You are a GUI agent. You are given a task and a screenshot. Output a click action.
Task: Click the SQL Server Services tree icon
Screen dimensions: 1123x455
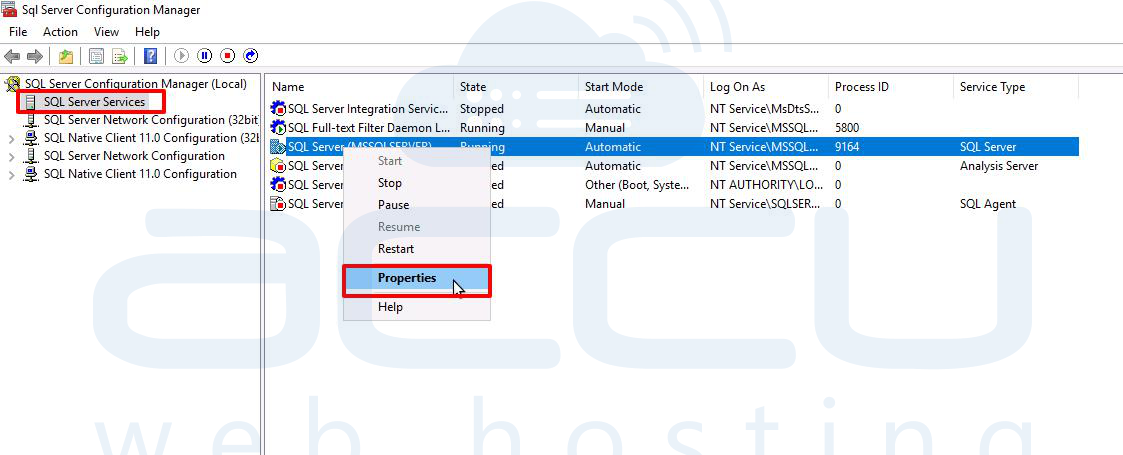pyautogui.click(x=31, y=102)
